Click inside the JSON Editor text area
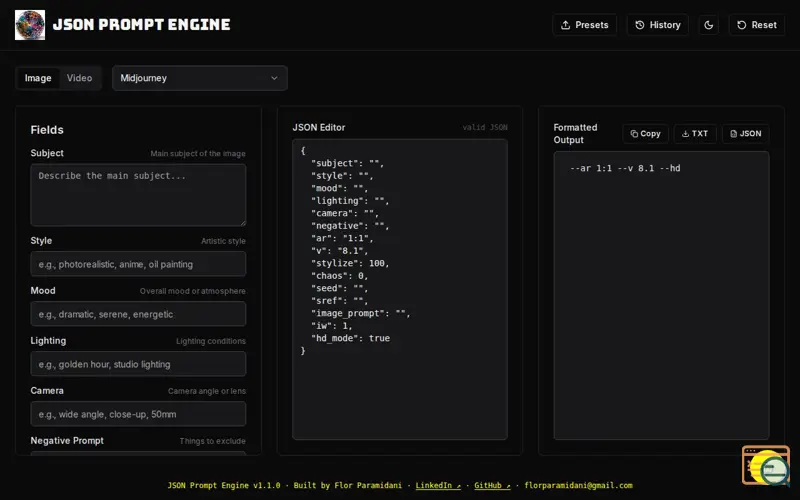The height and width of the screenshot is (500, 800). (399, 289)
